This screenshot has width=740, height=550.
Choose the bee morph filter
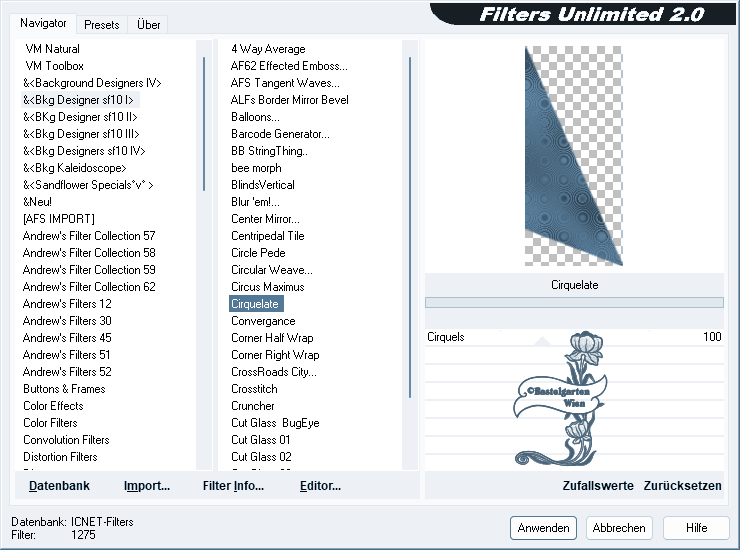pyautogui.click(x=256, y=168)
